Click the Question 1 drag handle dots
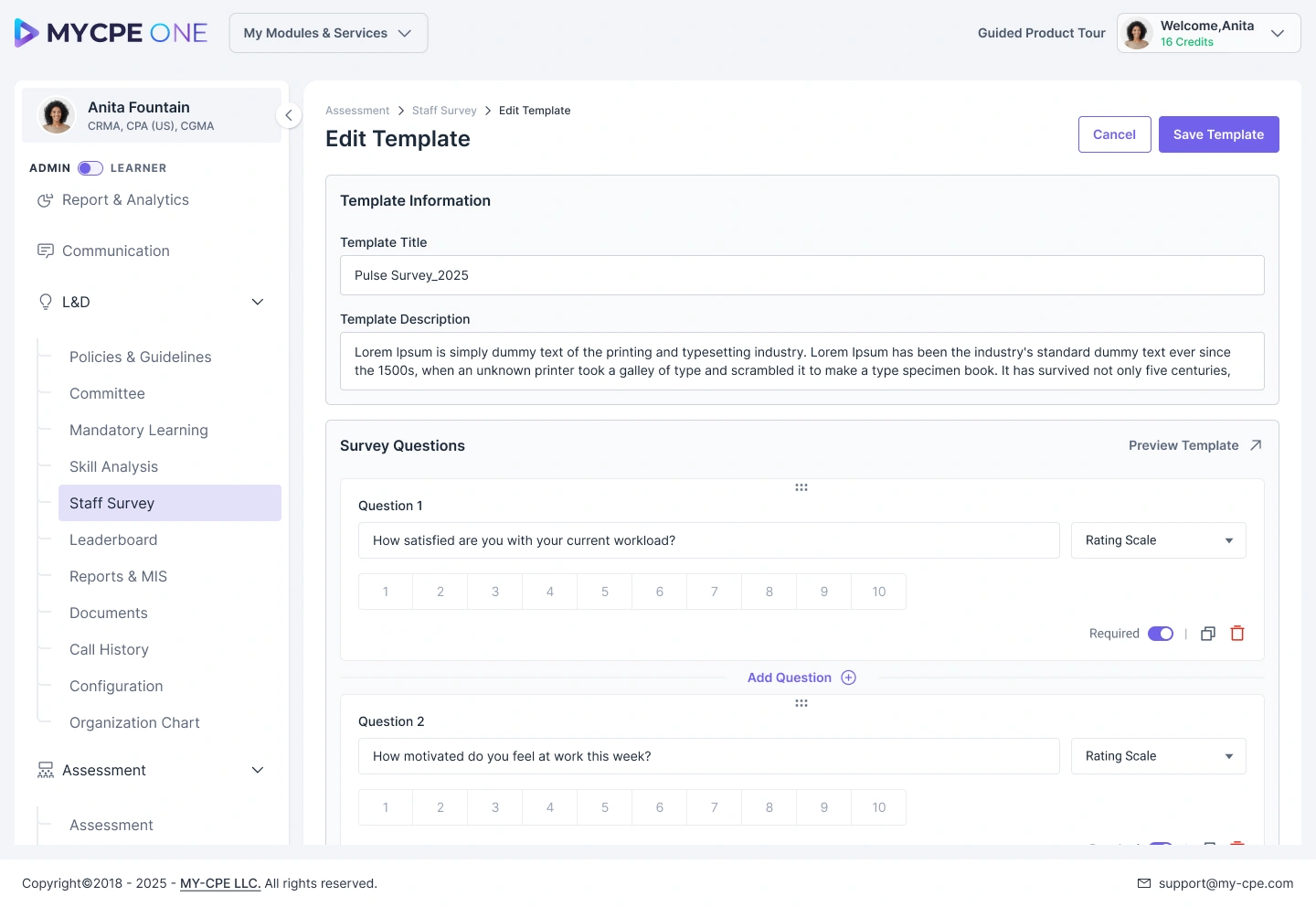Screen dimensions: 1316x907 pos(801,487)
